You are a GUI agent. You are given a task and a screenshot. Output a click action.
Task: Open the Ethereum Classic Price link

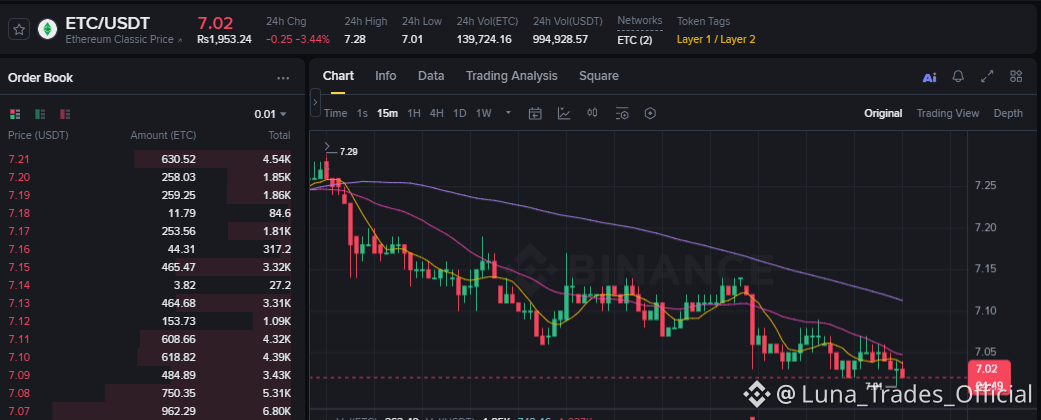pyautogui.click(x=123, y=40)
